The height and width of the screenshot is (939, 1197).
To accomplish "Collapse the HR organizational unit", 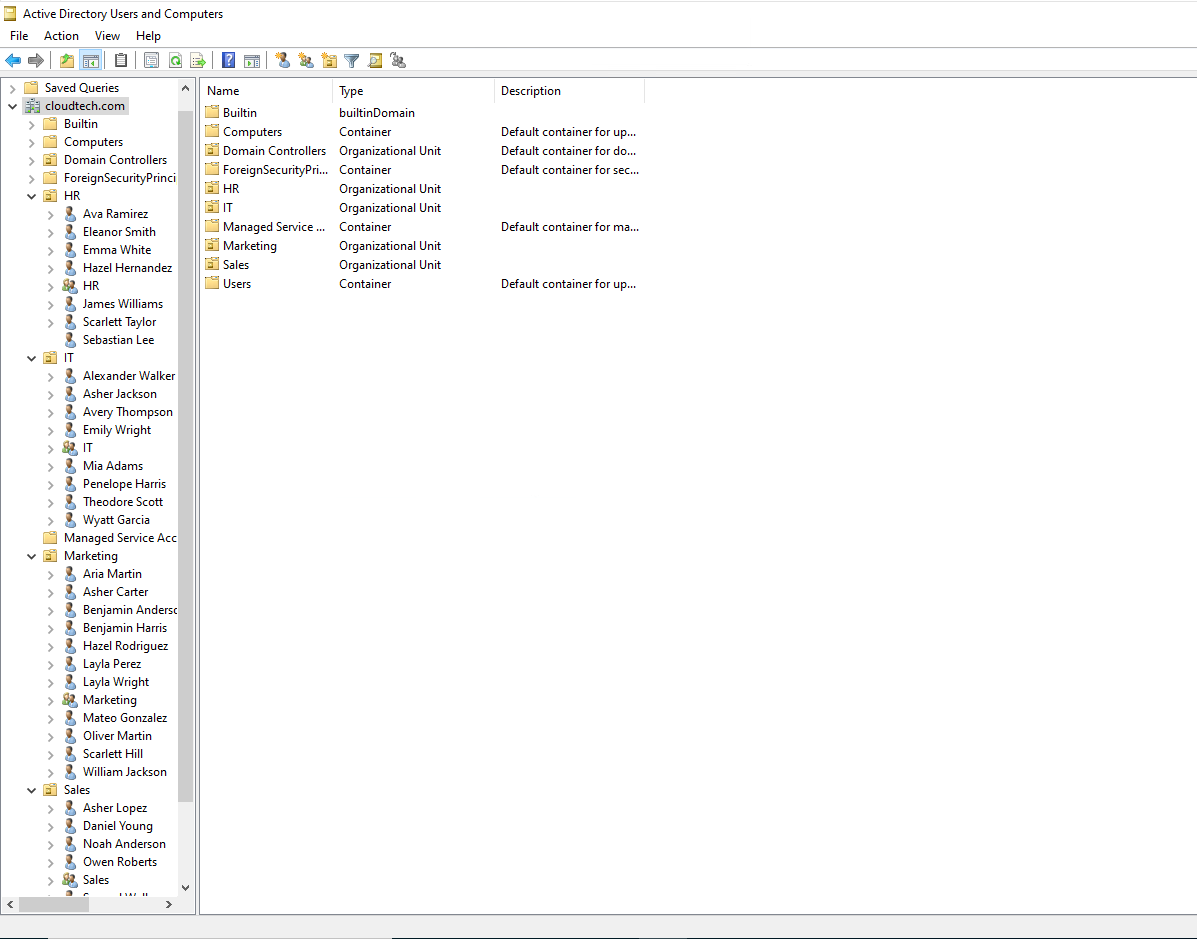I will [x=31, y=195].
